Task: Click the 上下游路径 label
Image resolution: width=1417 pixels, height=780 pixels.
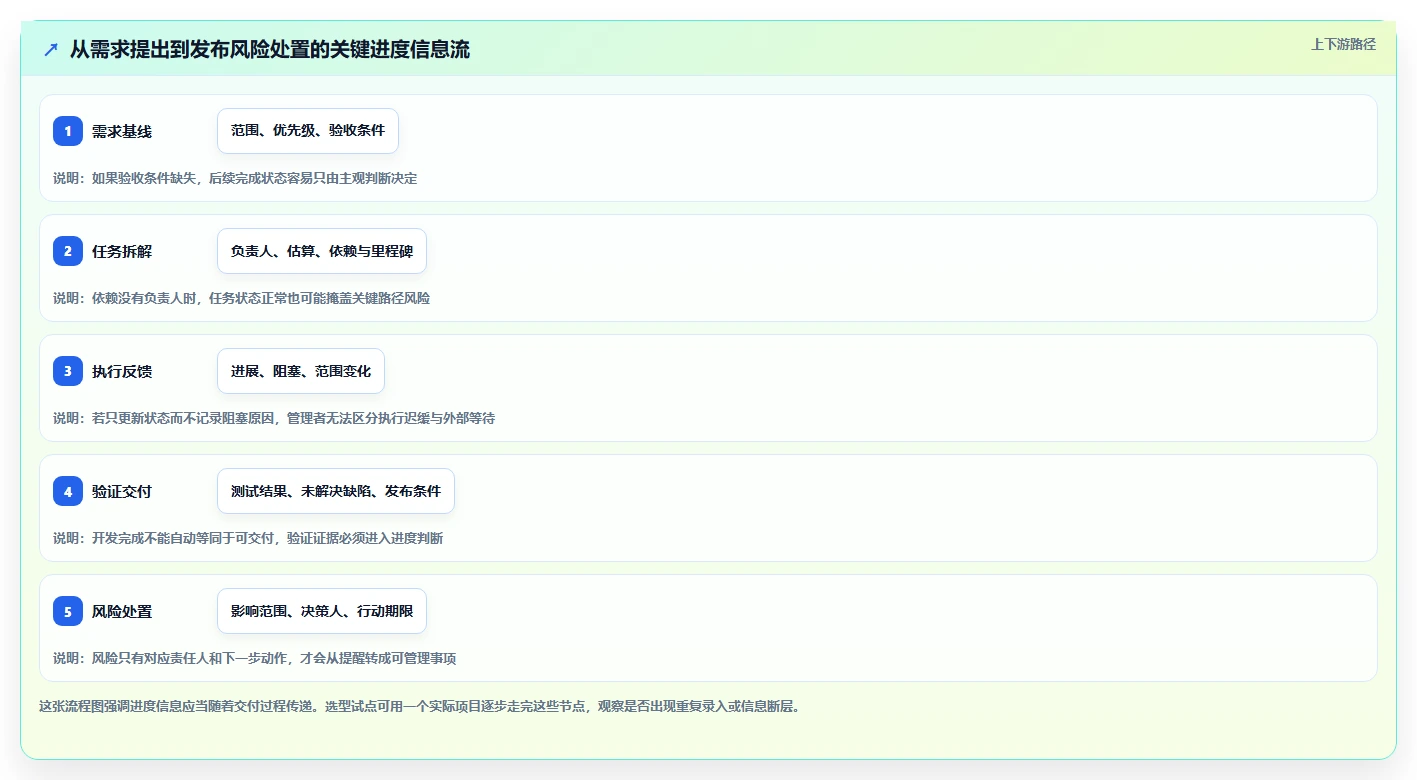Action: click(1343, 44)
